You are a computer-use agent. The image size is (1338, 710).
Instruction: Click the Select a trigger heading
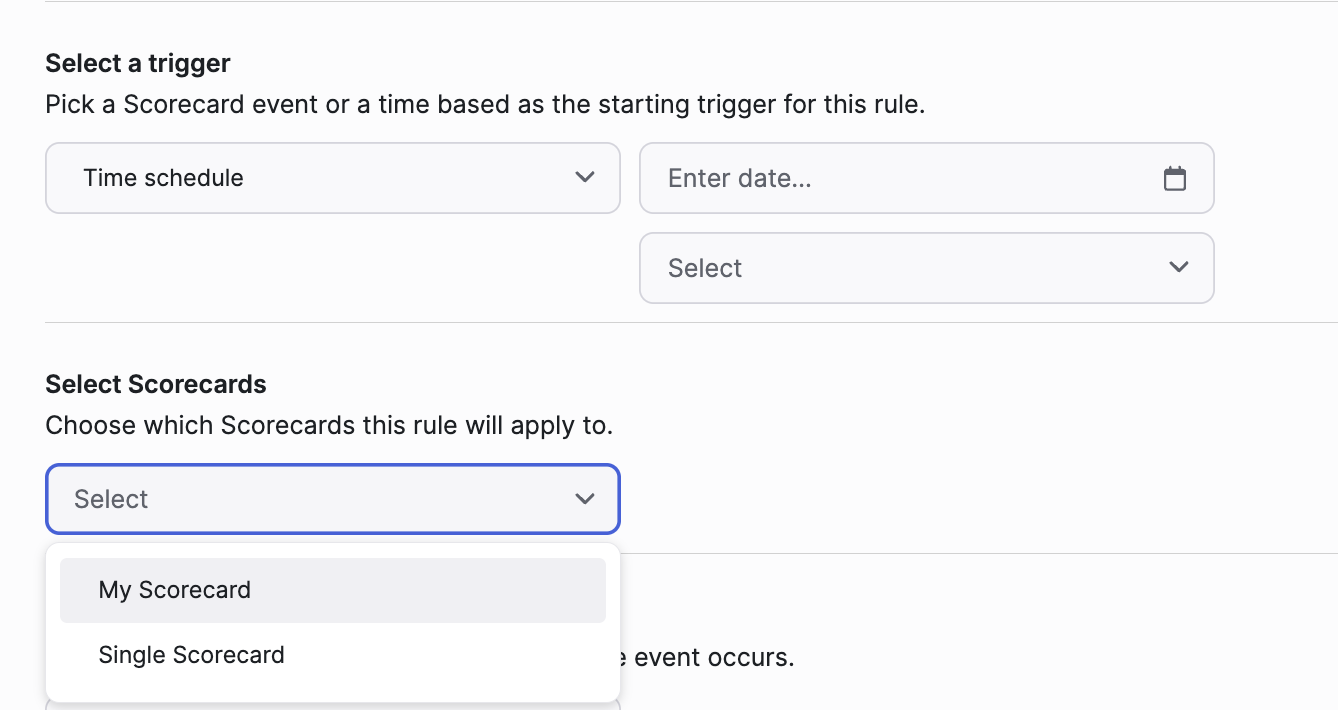tap(137, 63)
